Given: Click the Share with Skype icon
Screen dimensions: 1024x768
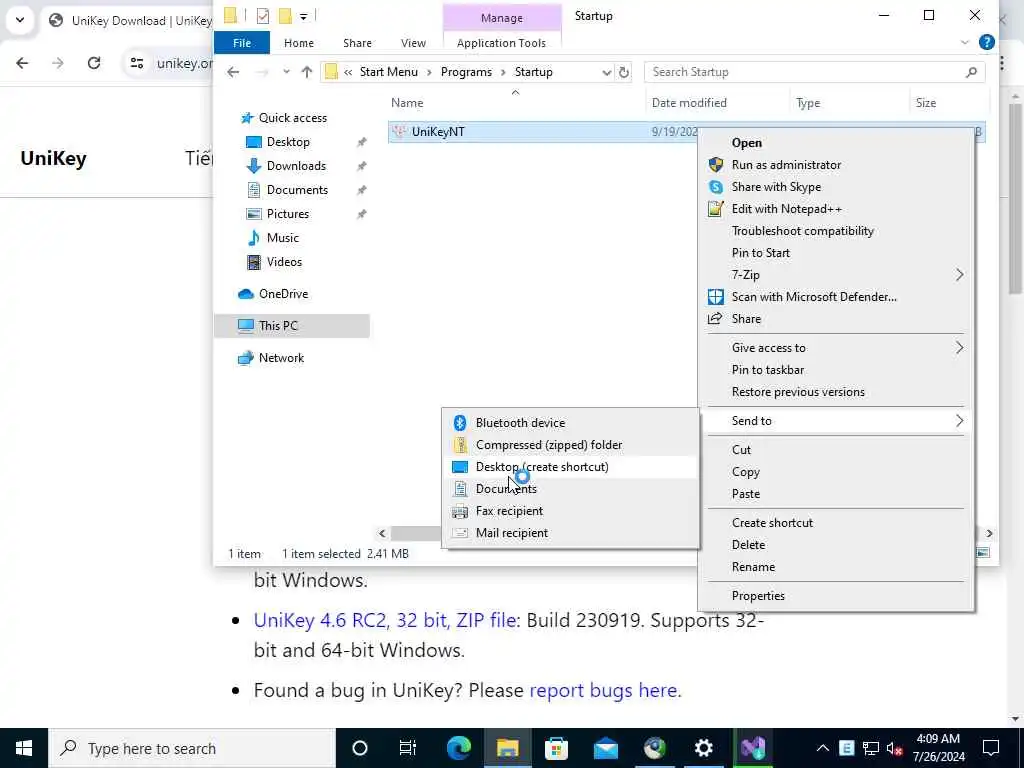Looking at the screenshot, I should pos(716,187).
